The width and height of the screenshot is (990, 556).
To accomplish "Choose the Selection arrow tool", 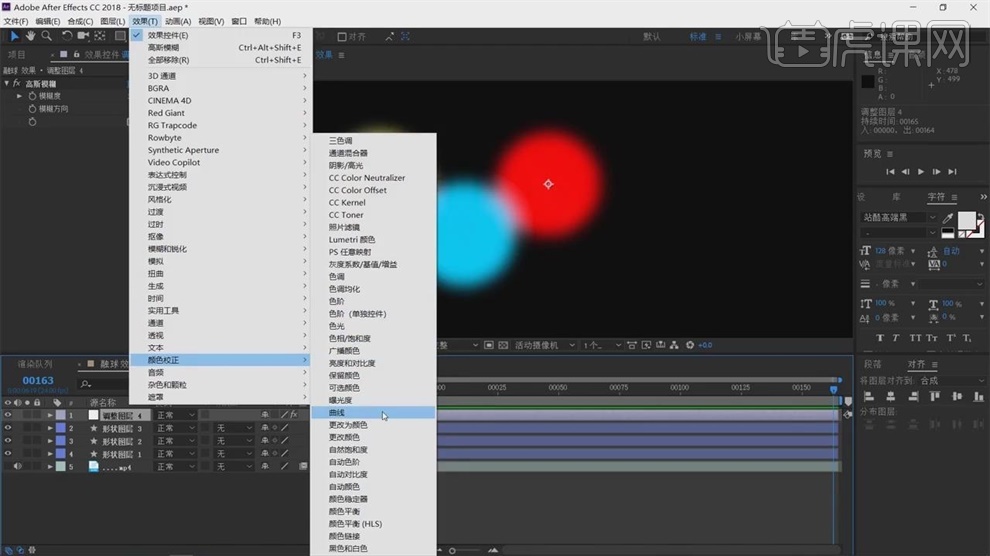I will click(x=15, y=36).
